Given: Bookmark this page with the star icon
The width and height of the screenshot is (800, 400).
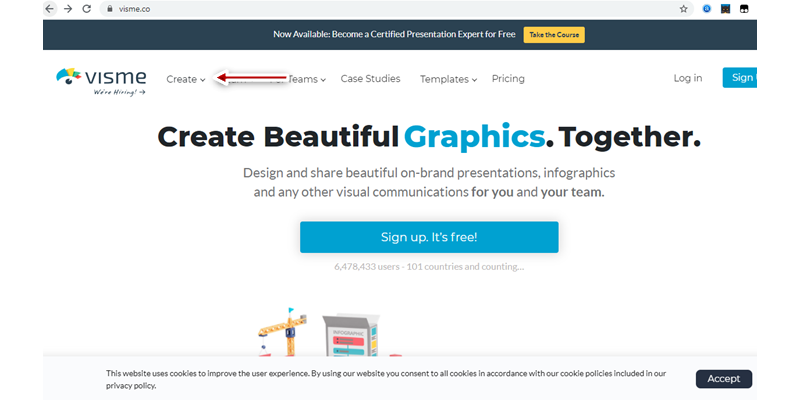Looking at the screenshot, I should (684, 8).
